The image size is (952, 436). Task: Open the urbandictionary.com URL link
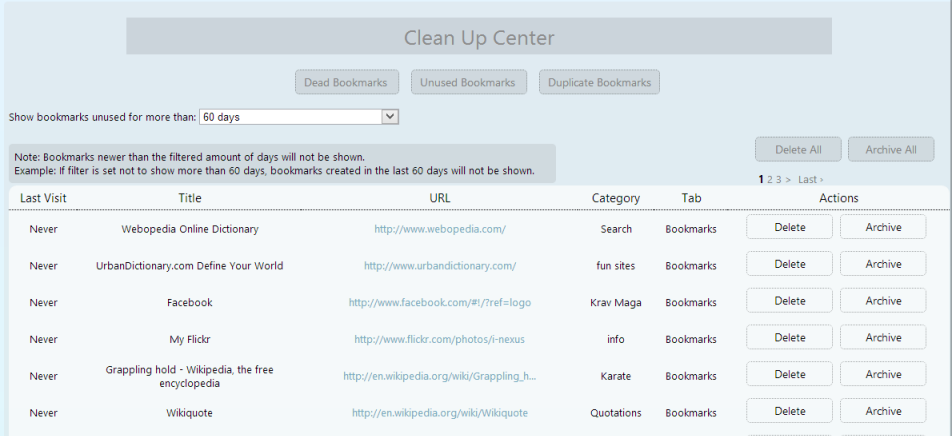[x=439, y=266]
